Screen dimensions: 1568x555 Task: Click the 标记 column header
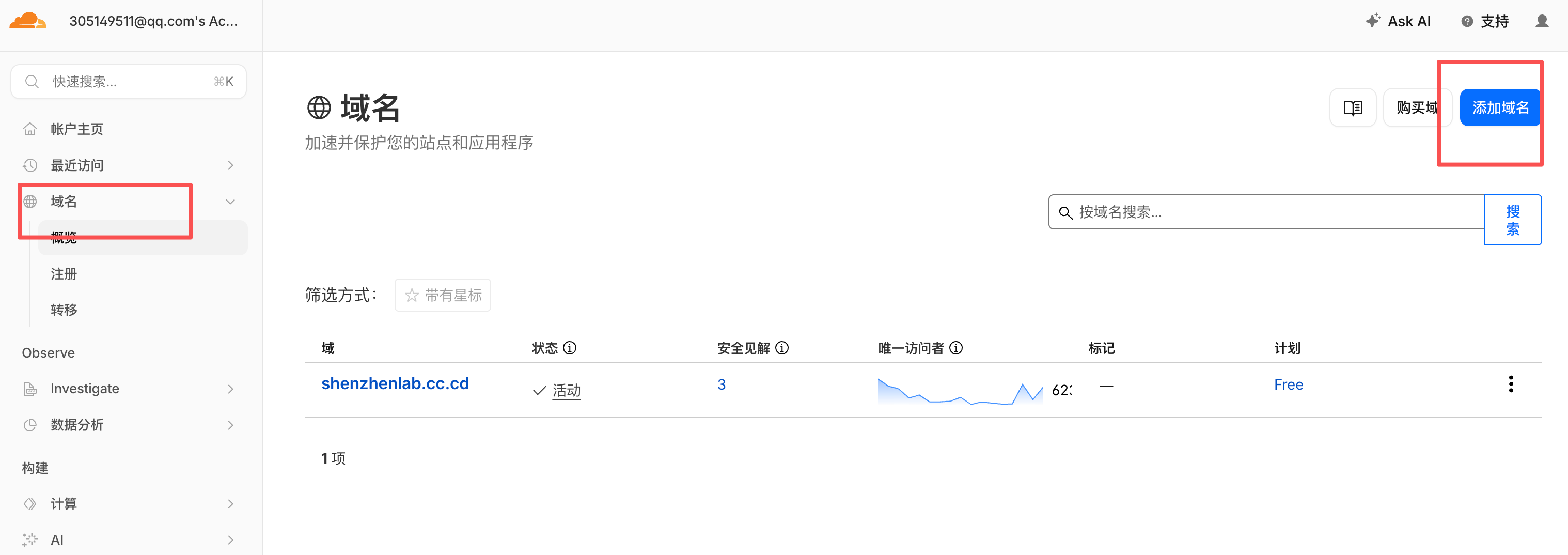(x=1102, y=348)
